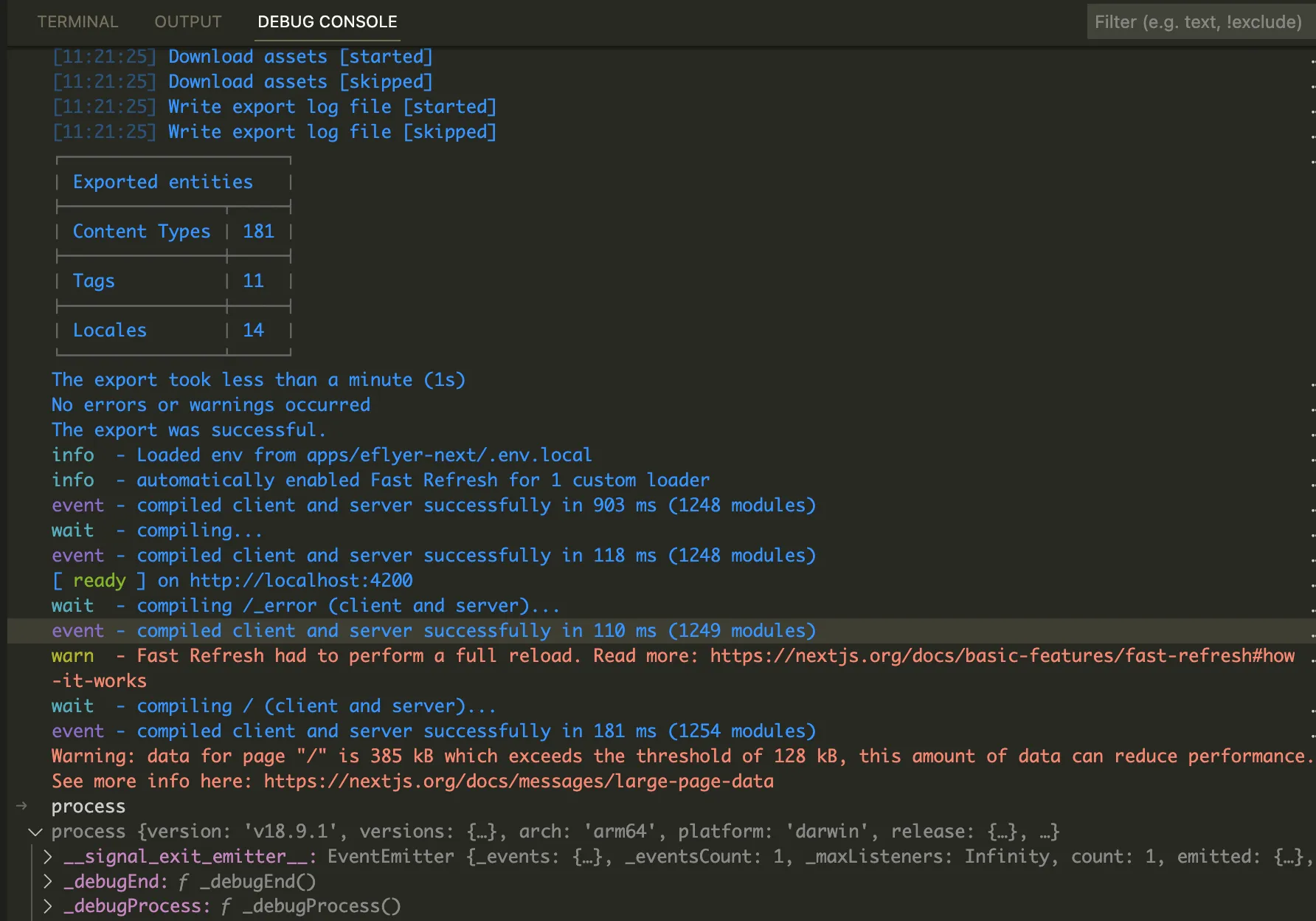The height and width of the screenshot is (921, 1316).
Task: Click the input arrow icon beside process
Action: click(x=22, y=807)
